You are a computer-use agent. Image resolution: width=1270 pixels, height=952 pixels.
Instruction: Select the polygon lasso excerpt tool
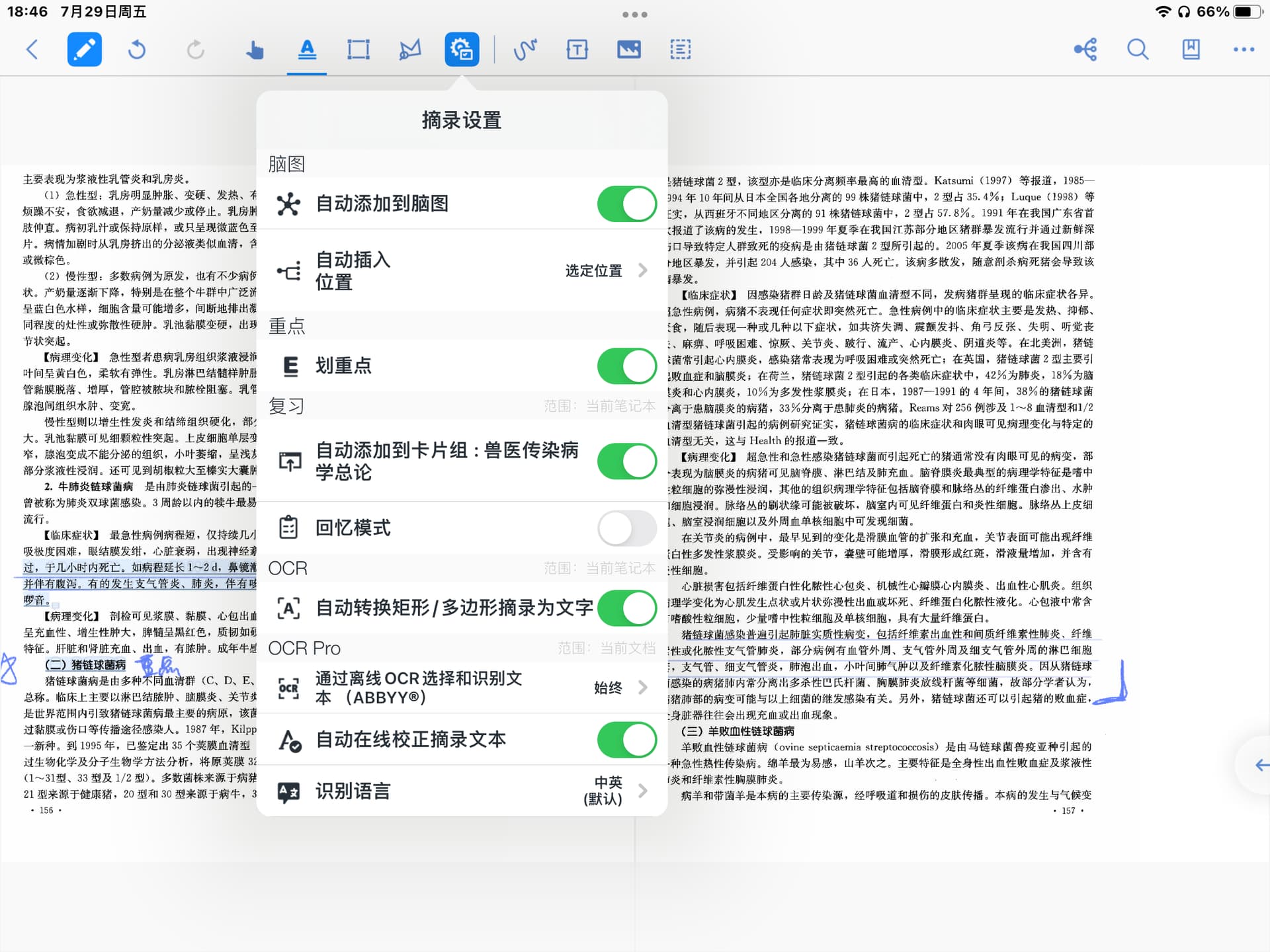point(410,50)
